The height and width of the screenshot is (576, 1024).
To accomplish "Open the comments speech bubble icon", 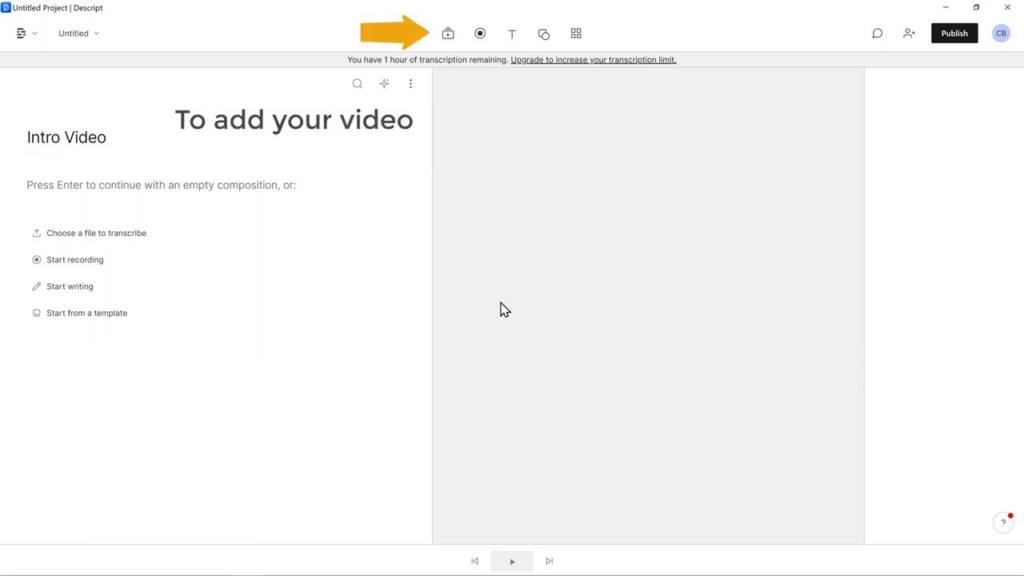I will click(x=877, y=33).
